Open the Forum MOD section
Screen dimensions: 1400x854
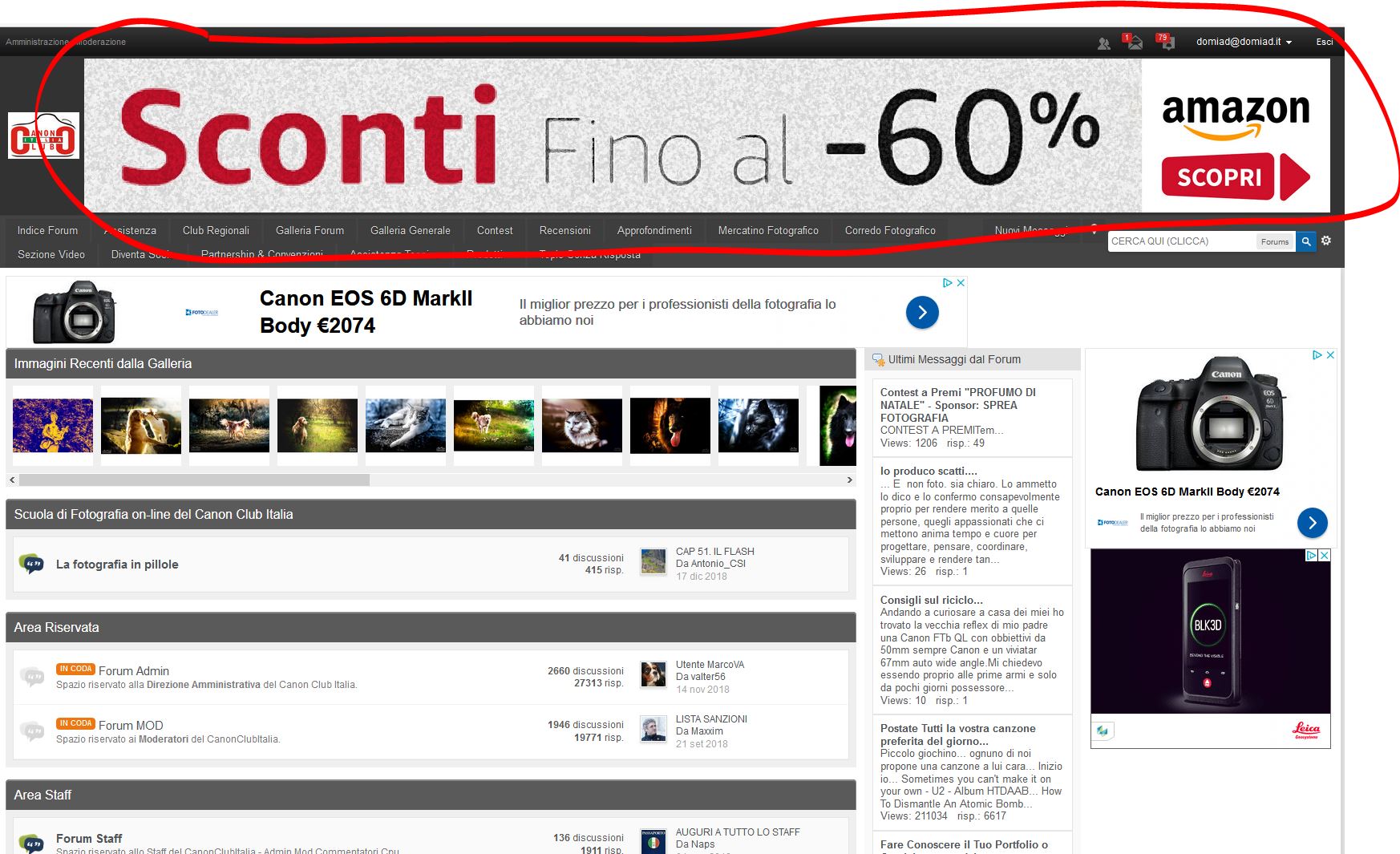131,725
